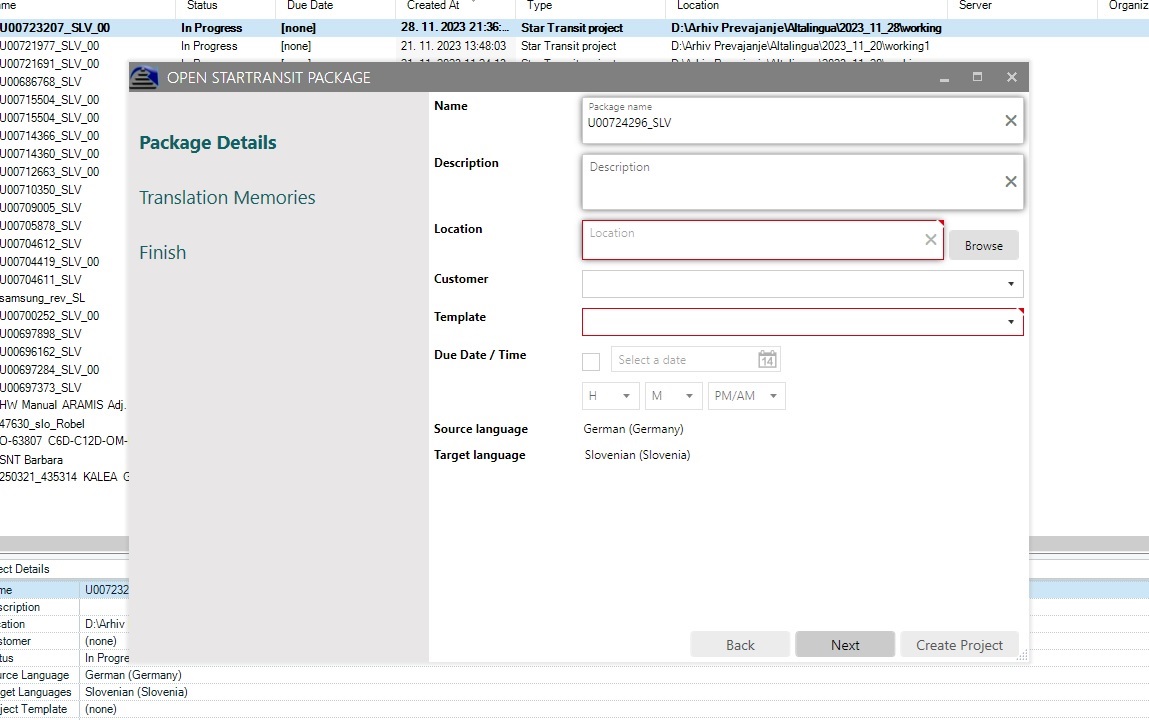Go to the Finish step
Image resolution: width=1149 pixels, height=720 pixels.
(162, 252)
